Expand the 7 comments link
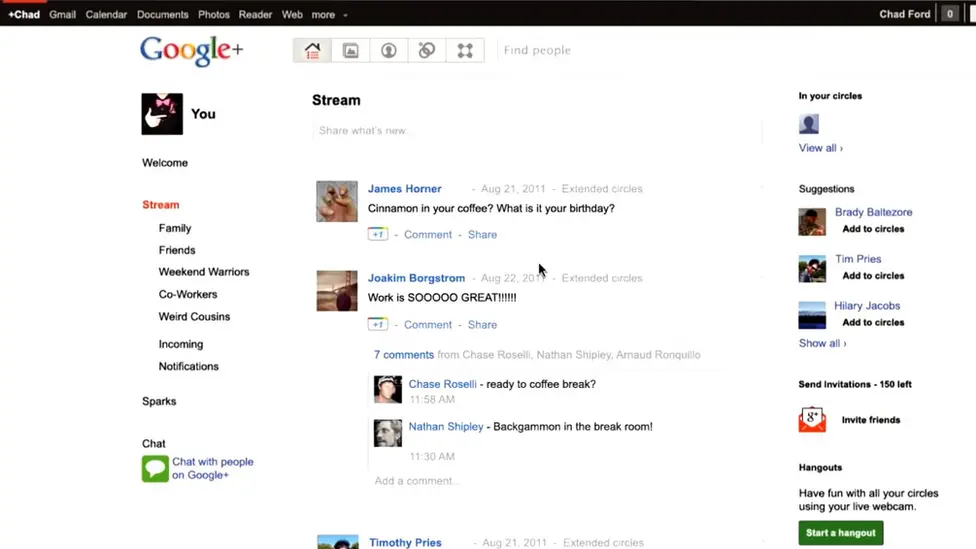Screen dimensions: 976x549 pyautogui.click(x=403, y=355)
